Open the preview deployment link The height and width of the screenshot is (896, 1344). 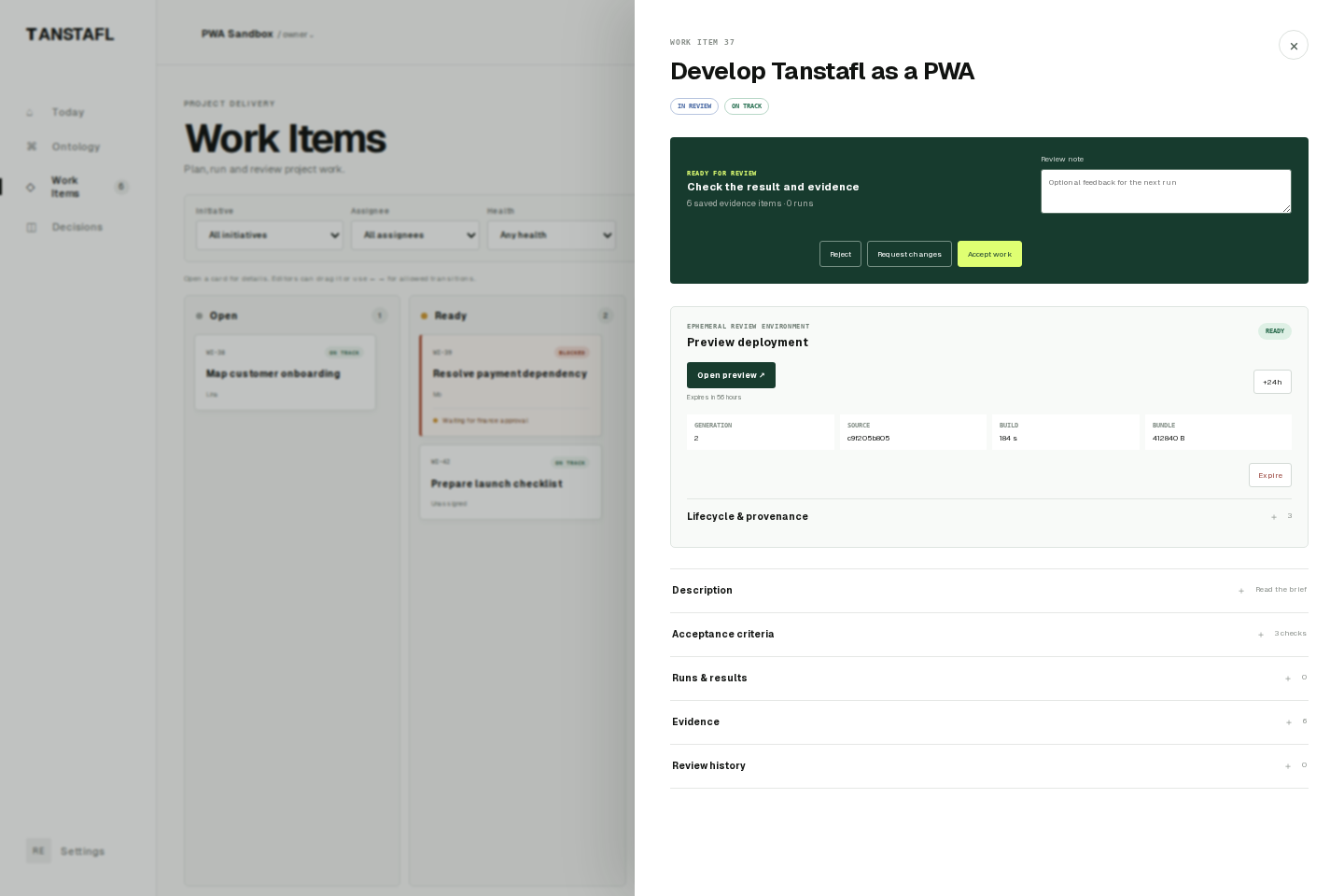click(x=731, y=375)
